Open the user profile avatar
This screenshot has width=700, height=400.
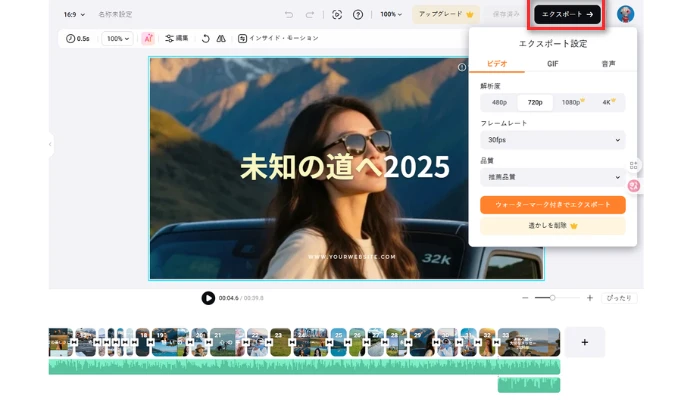coord(625,14)
